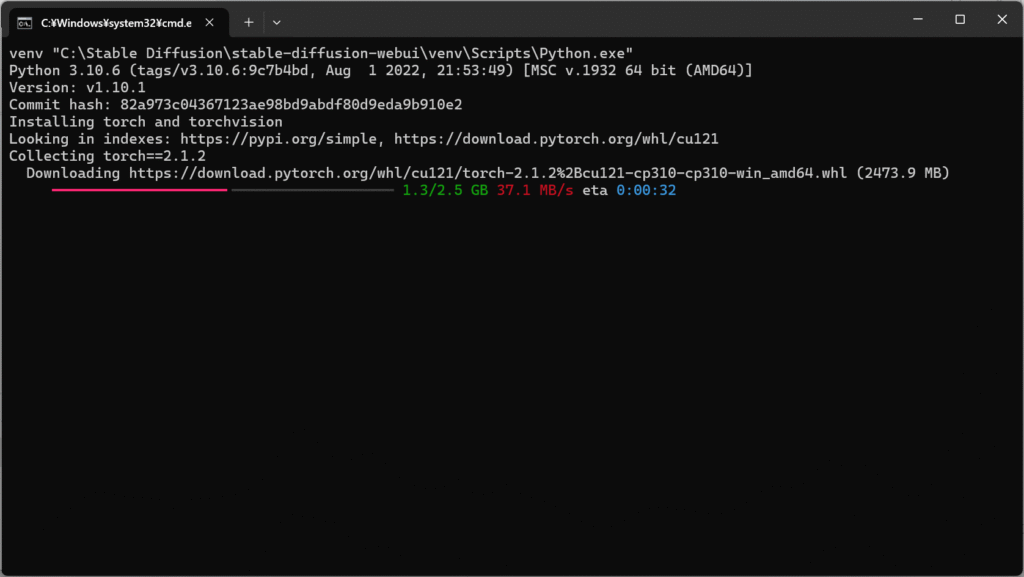Close the terminal window

[1002, 20]
